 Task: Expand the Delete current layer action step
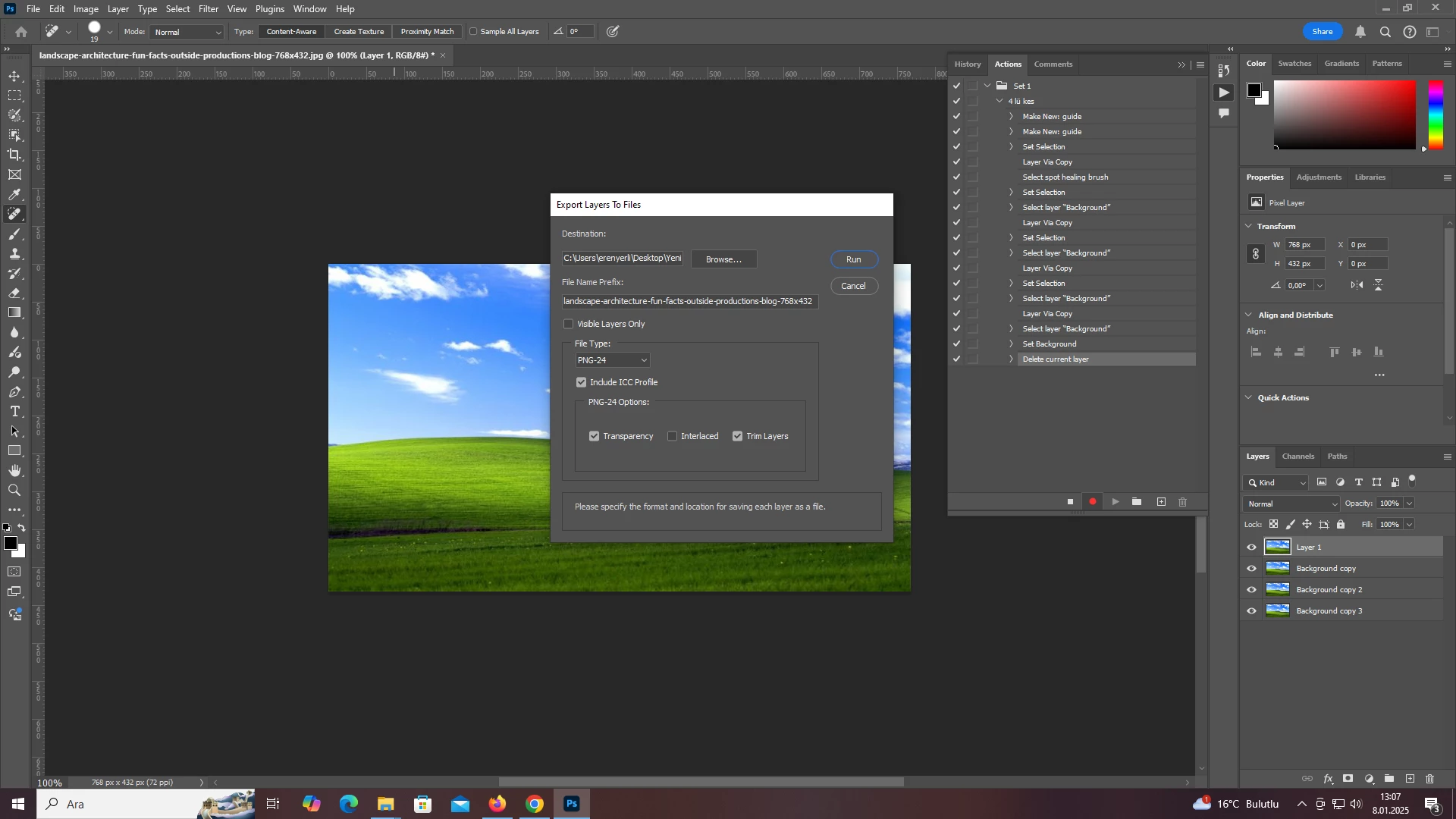(1011, 359)
